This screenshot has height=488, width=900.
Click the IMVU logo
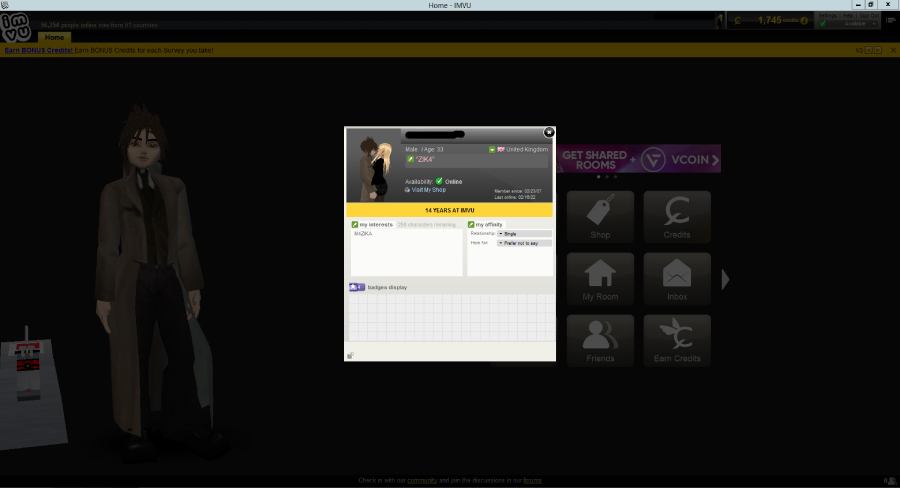point(15,27)
